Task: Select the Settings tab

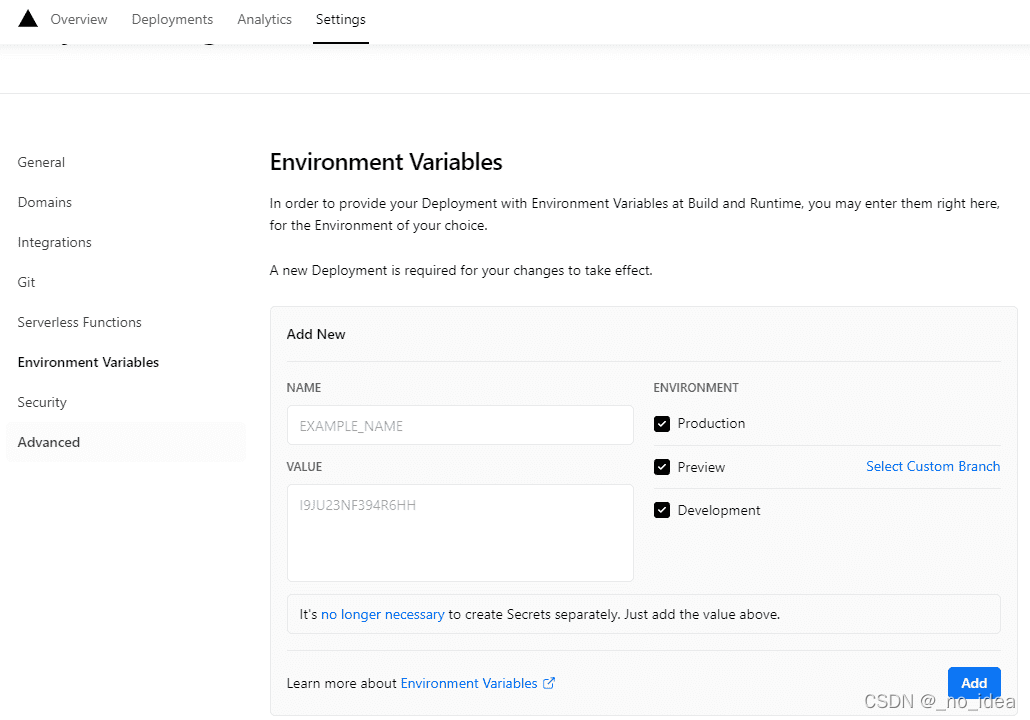Action: [x=340, y=19]
